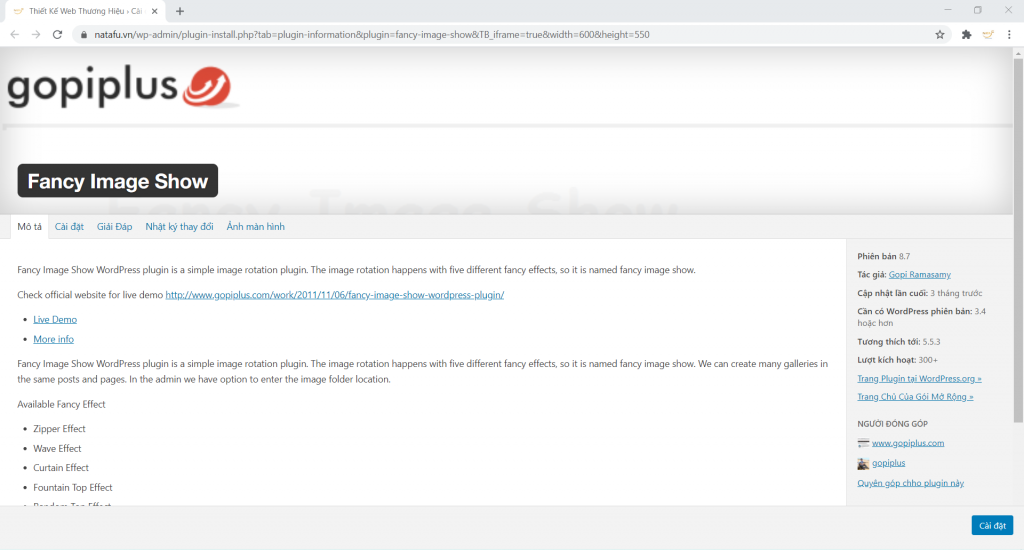Screen dimensions: 1024x550
Task: Open Chrome's three-dot menu
Action: 1009,35
